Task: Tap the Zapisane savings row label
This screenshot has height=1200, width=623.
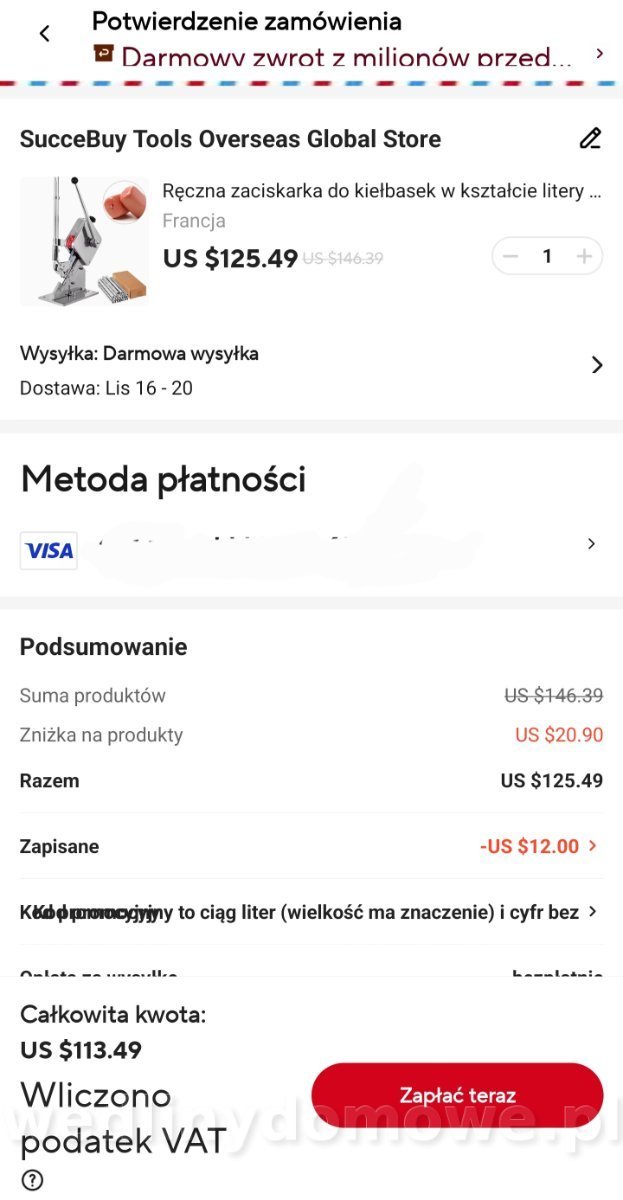Action: pyautogui.click(x=59, y=846)
